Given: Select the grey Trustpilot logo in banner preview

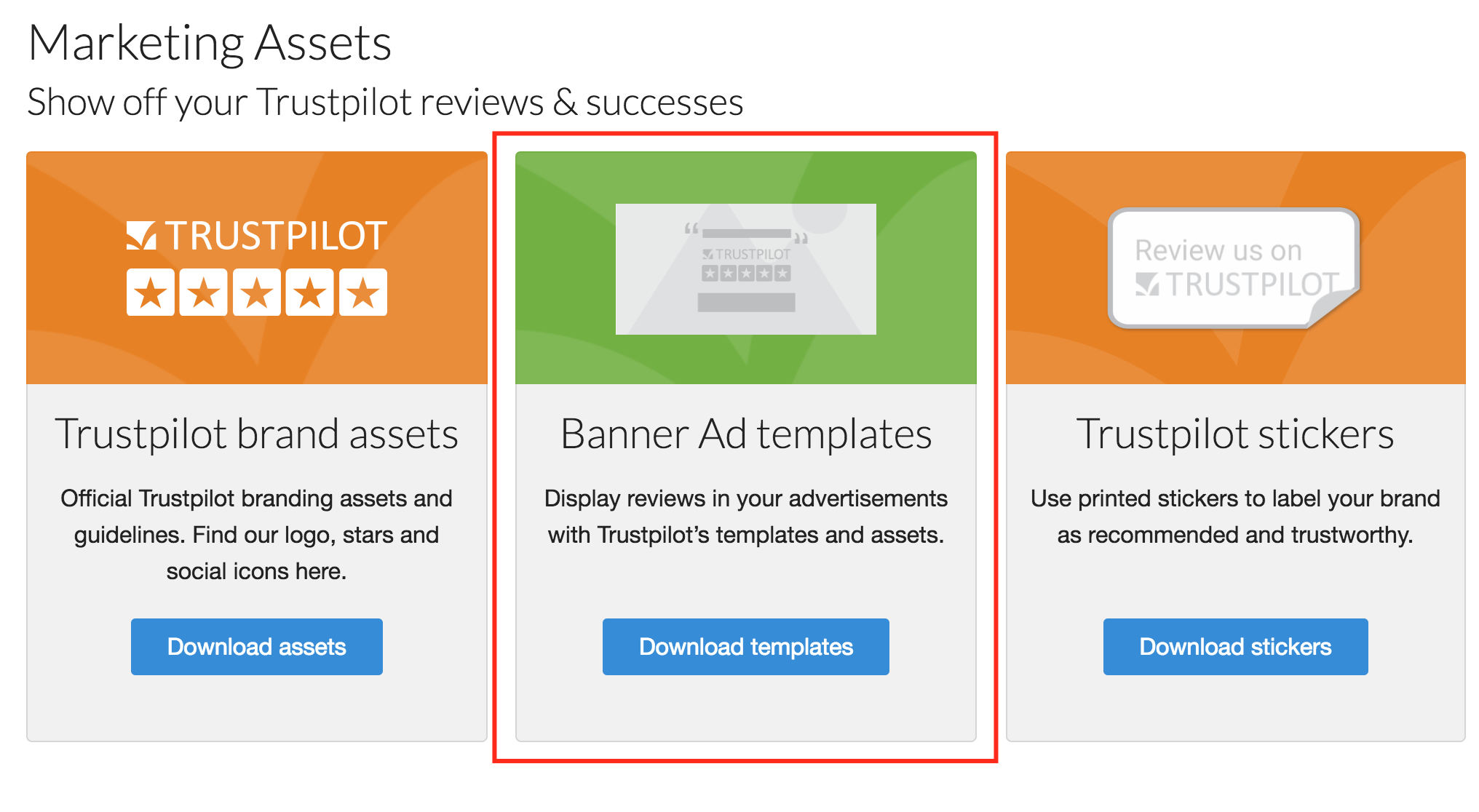Looking at the screenshot, I should pos(746,255).
